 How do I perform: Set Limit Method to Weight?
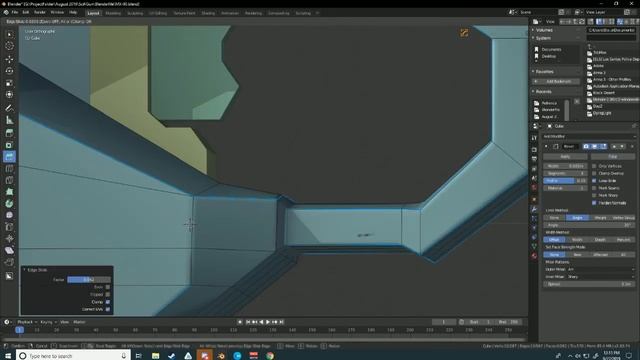[600, 218]
